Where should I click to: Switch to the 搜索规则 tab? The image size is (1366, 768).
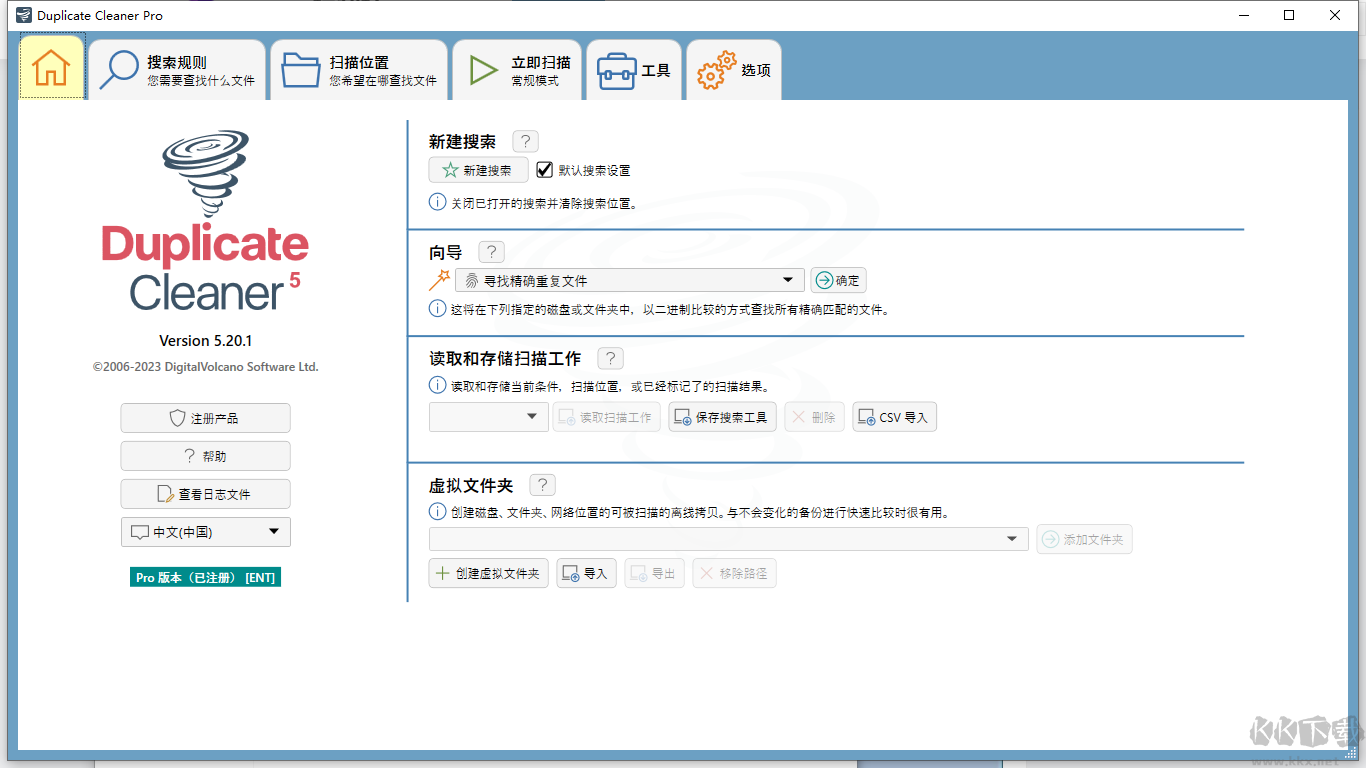pos(177,70)
